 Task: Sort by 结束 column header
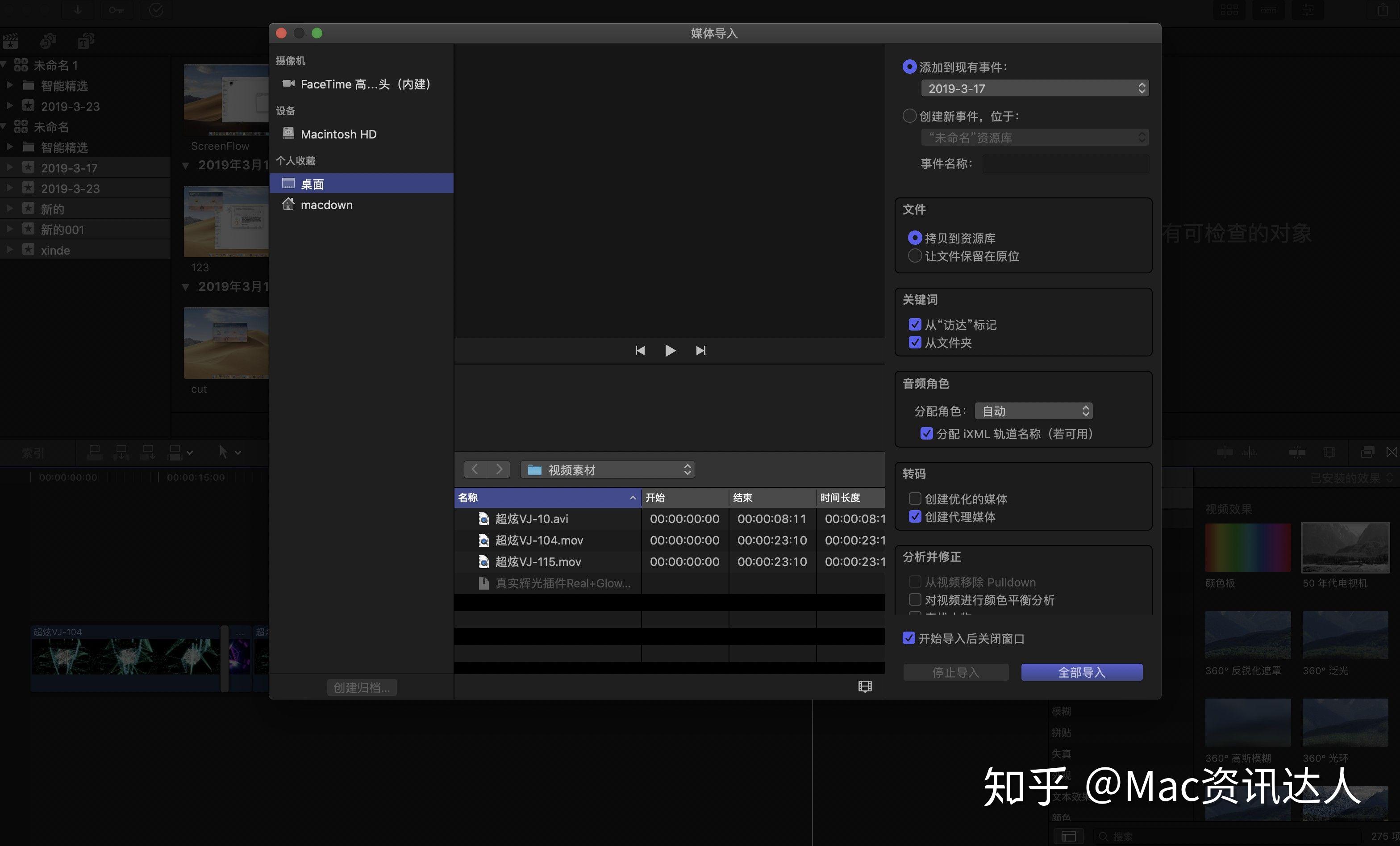(x=773, y=498)
